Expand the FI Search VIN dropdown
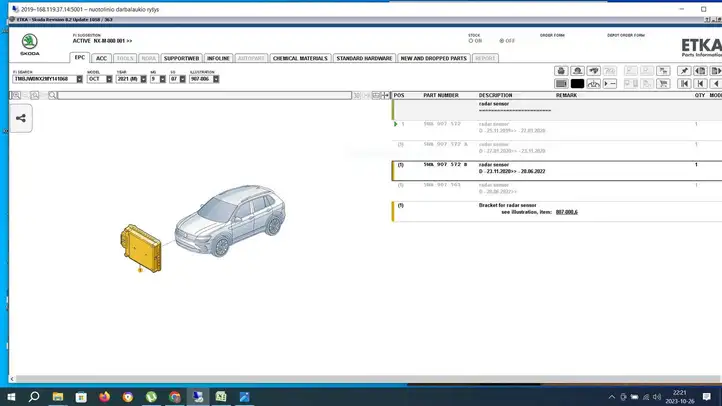Screen dimensions: 722x406 (x=79, y=79)
